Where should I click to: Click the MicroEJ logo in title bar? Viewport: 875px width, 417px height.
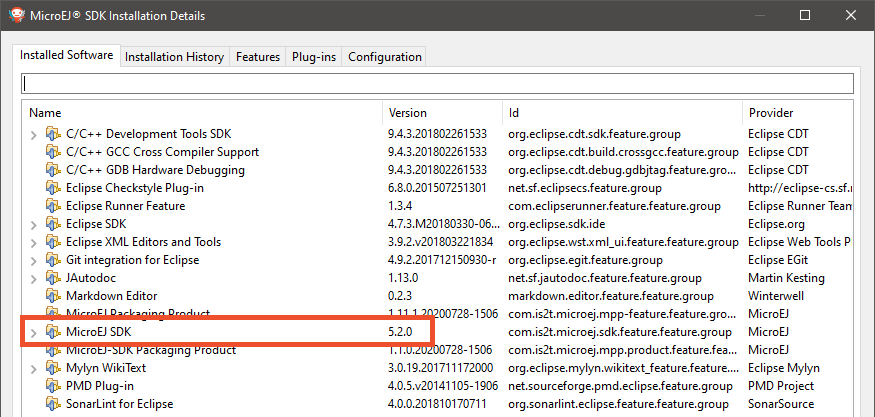point(16,16)
